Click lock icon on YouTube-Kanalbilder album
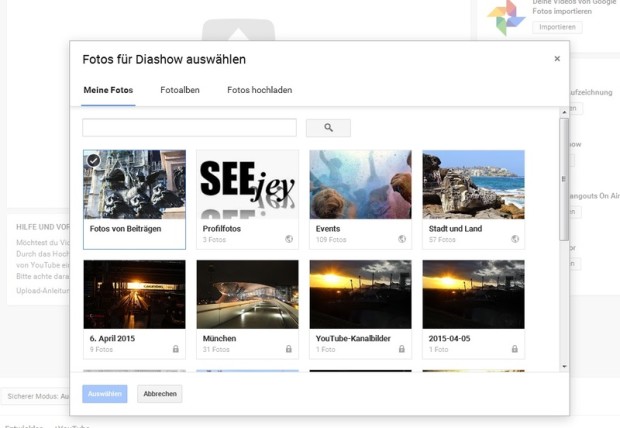Screen dimensions: 620x428 (402, 349)
